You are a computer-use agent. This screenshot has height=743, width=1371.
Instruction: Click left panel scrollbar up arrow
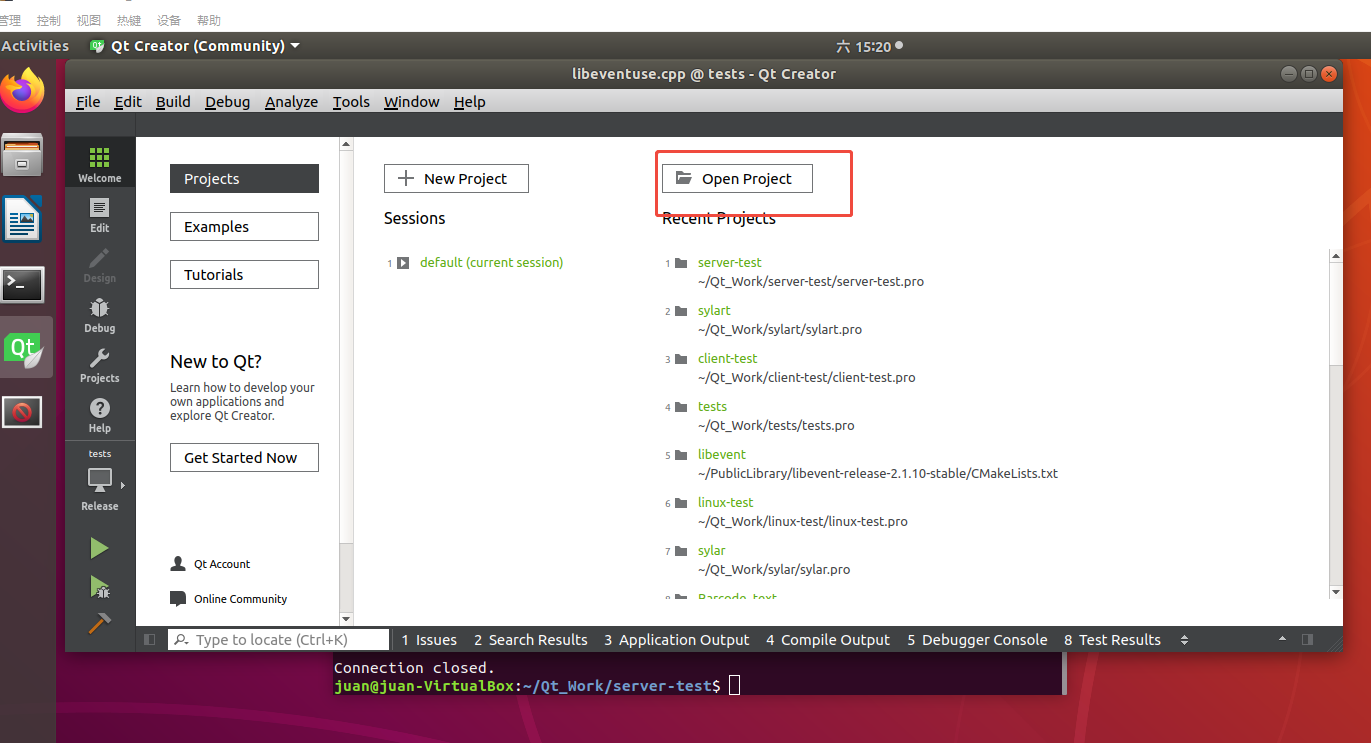(x=346, y=145)
